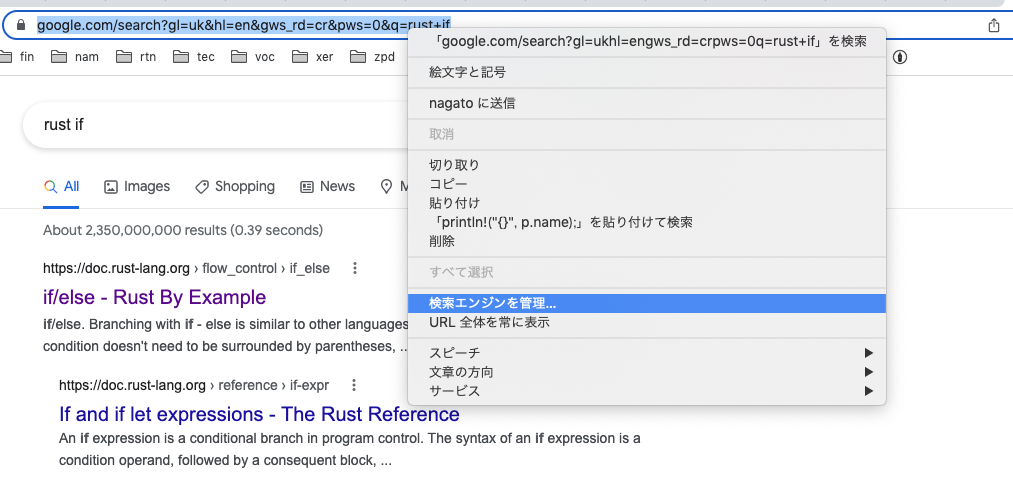
Task: Select 貼り付け (paste) menu item
Action: 647,203
